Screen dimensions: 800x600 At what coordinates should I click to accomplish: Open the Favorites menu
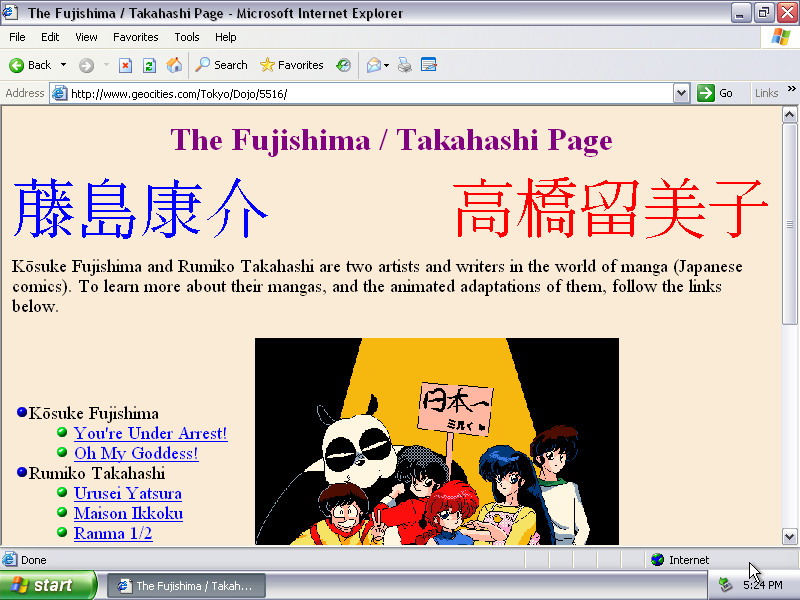click(136, 37)
